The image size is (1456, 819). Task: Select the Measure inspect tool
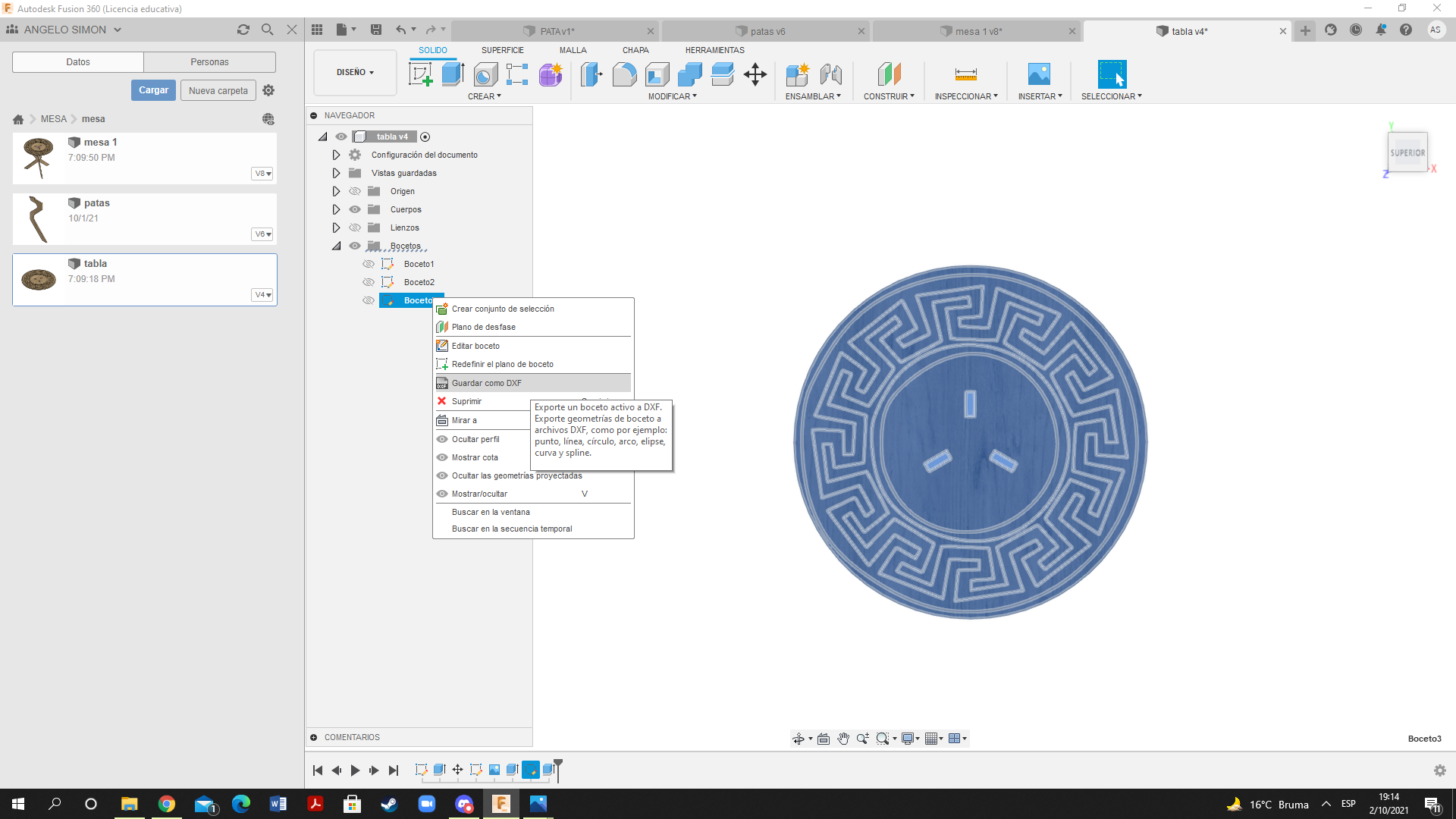[x=965, y=74]
